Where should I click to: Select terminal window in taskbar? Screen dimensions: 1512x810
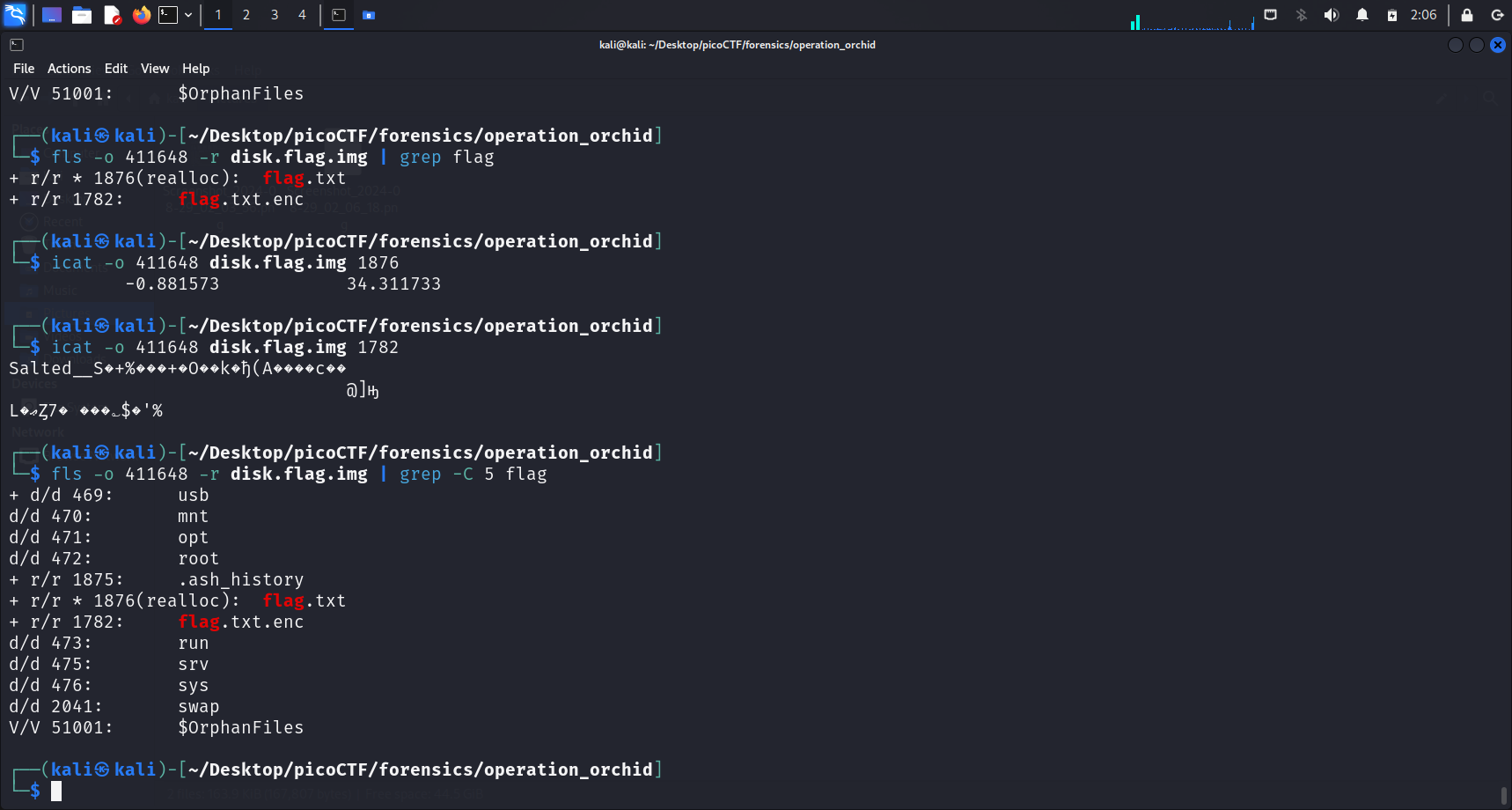(x=339, y=15)
